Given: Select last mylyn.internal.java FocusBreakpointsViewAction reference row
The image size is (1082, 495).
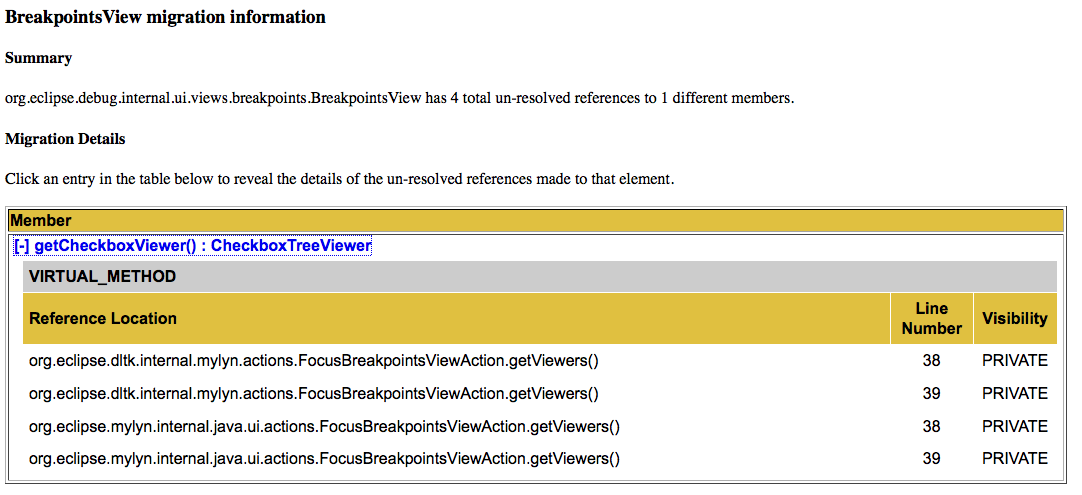Looking at the screenshot, I should click(540, 459).
